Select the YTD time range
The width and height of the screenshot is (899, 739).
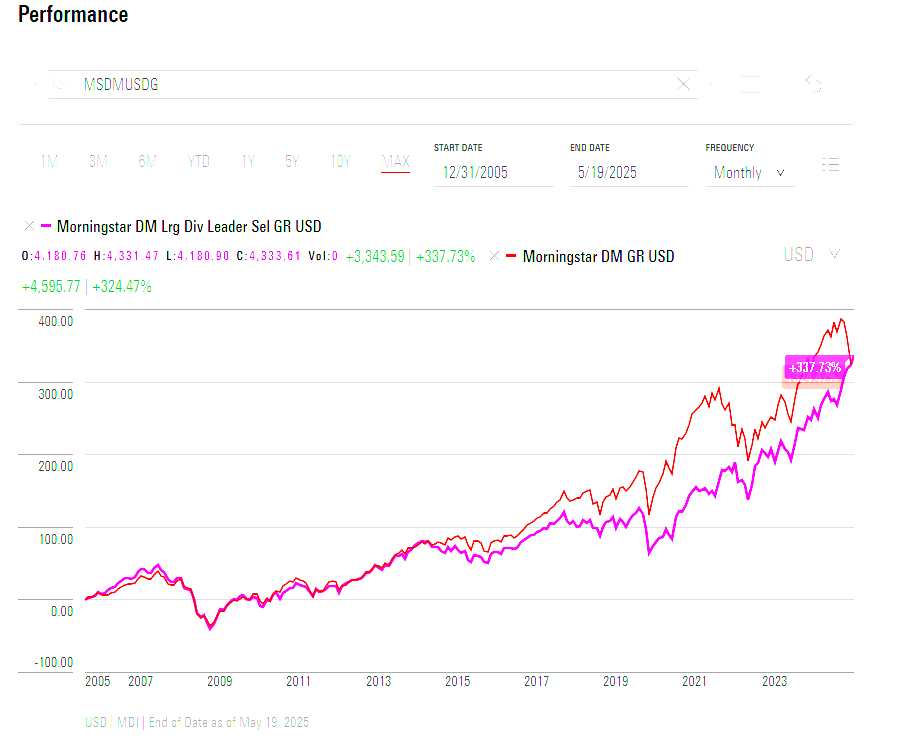[x=199, y=161]
